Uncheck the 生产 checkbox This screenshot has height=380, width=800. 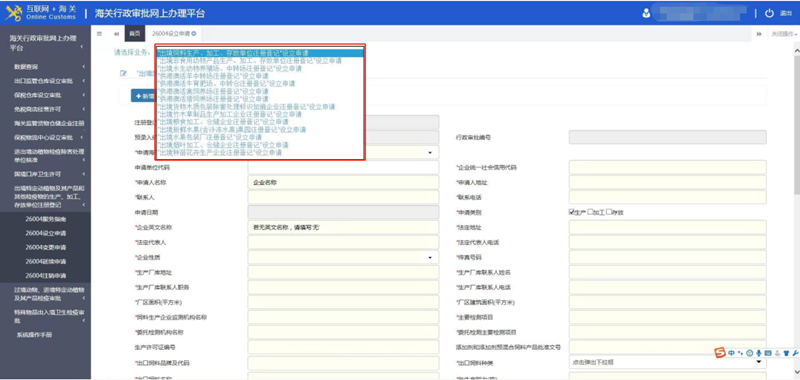pos(571,212)
